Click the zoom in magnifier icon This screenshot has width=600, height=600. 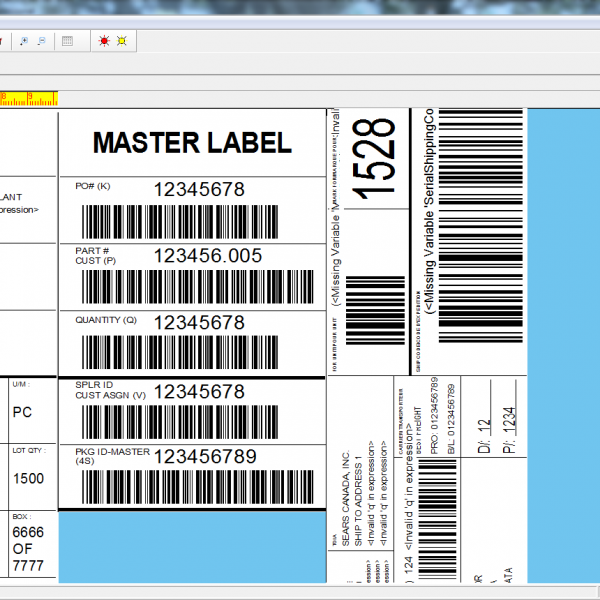[24, 41]
